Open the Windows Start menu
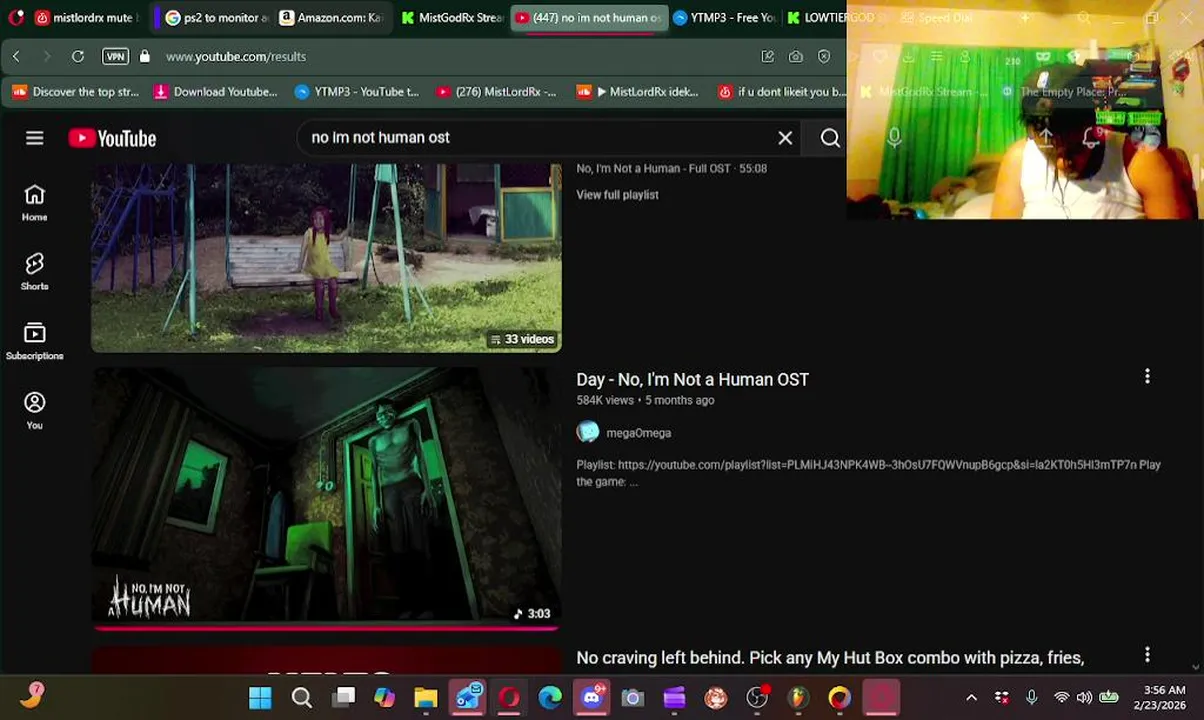The height and width of the screenshot is (720, 1204). click(260, 697)
